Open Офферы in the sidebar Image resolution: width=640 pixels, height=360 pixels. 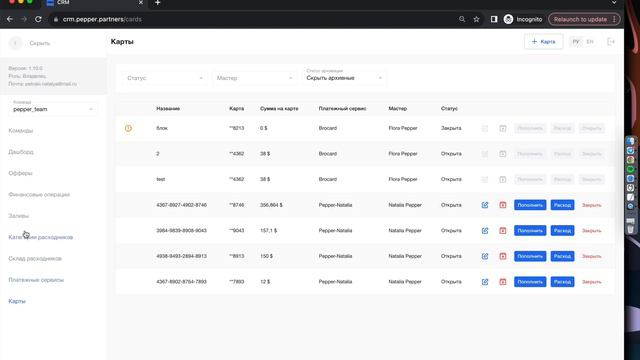click(x=20, y=173)
